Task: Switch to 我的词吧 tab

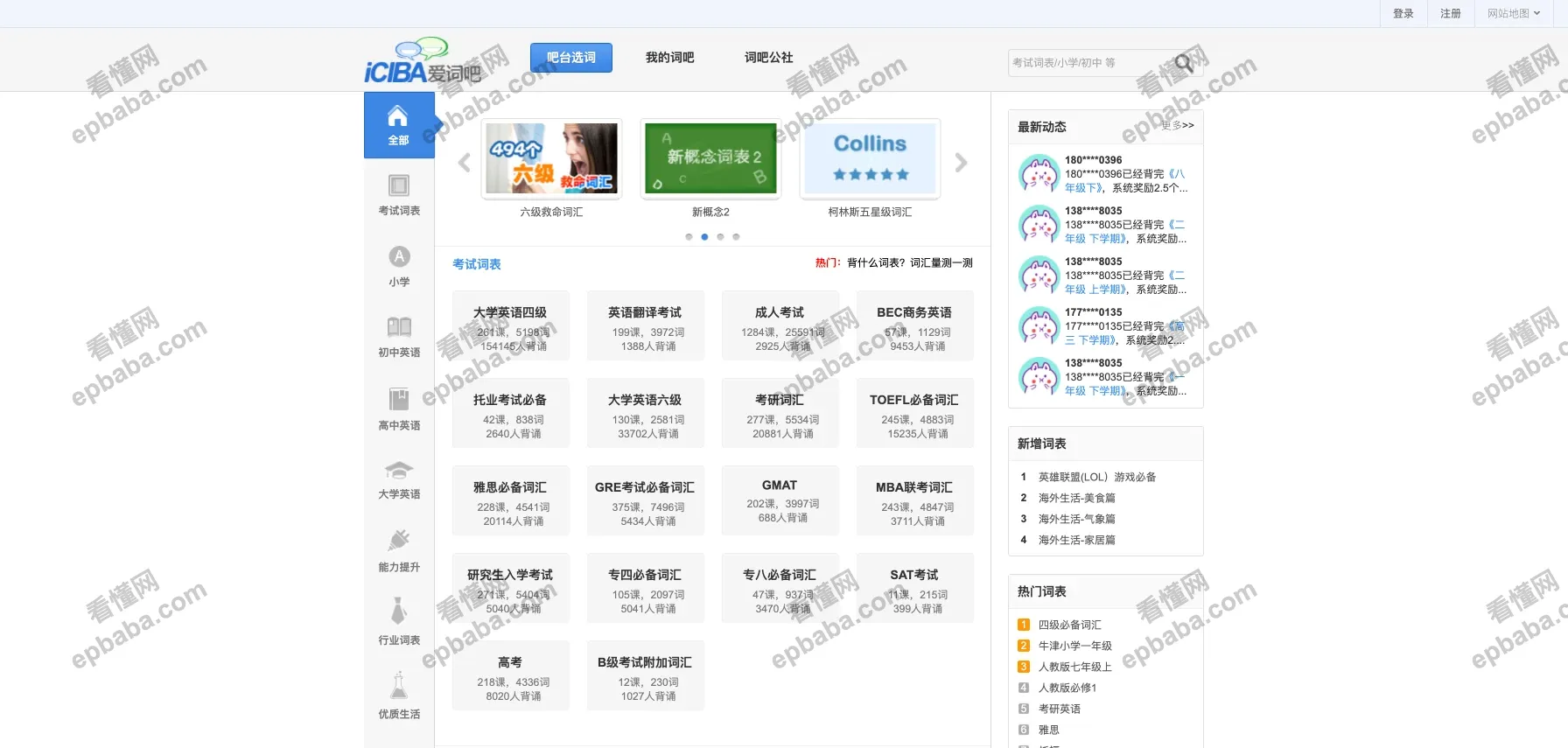Action: [x=670, y=58]
